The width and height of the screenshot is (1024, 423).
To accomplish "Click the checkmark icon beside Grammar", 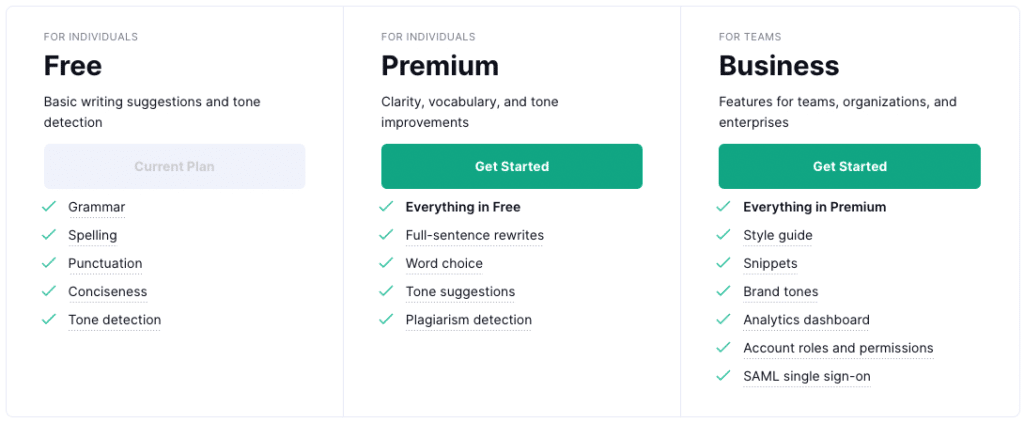I will pos(49,206).
